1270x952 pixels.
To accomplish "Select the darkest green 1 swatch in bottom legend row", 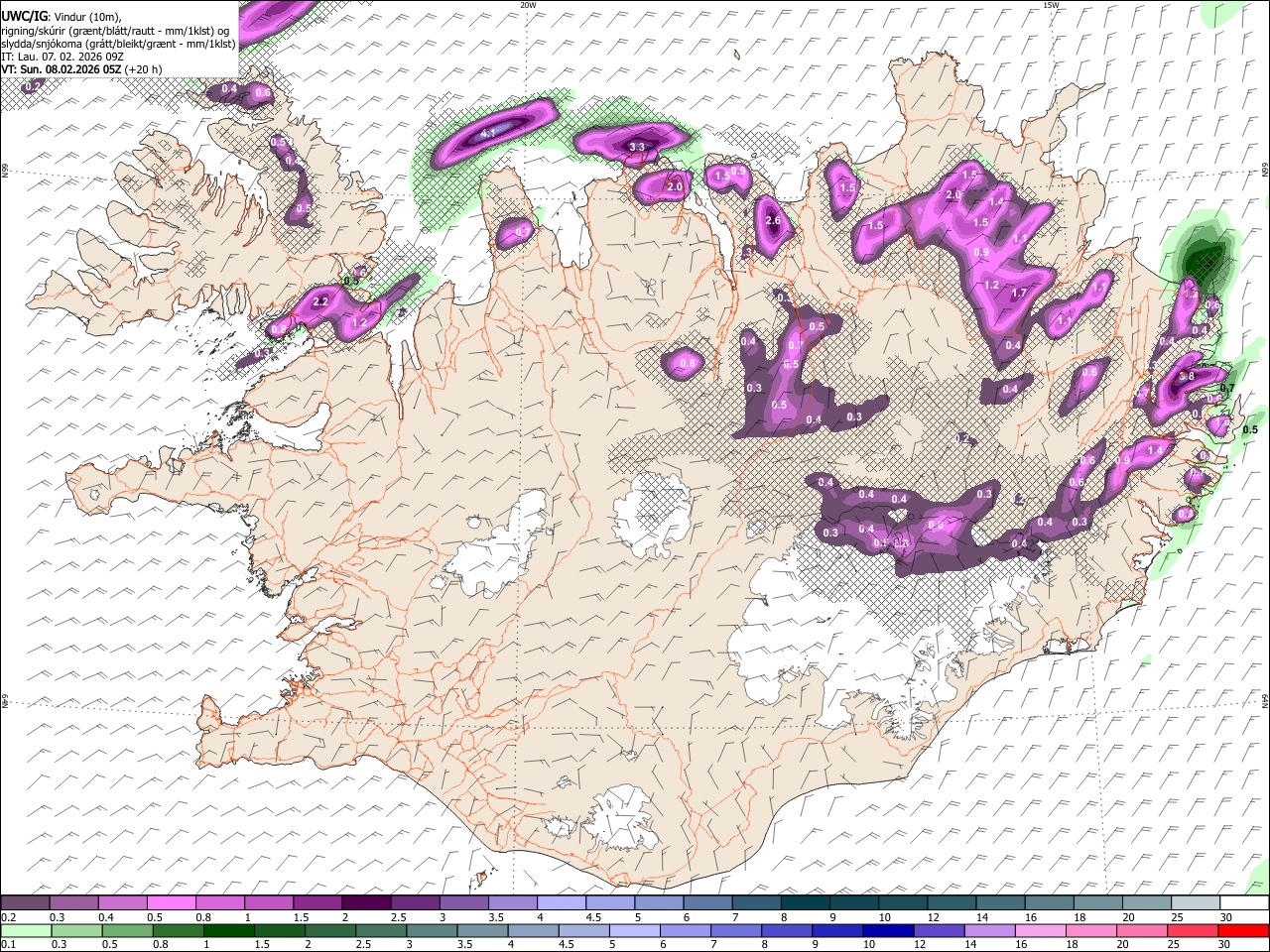I will pyautogui.click(x=228, y=931).
